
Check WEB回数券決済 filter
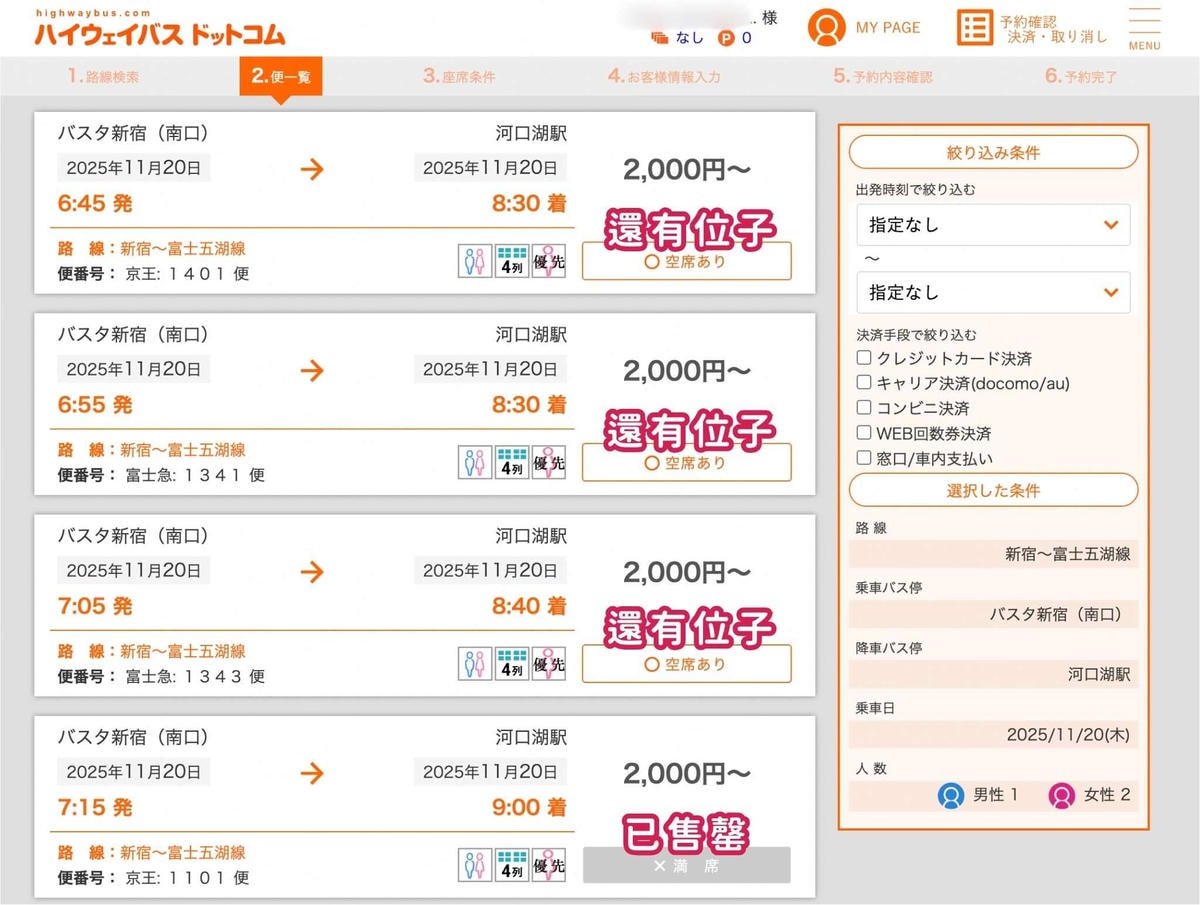pyautogui.click(x=864, y=433)
